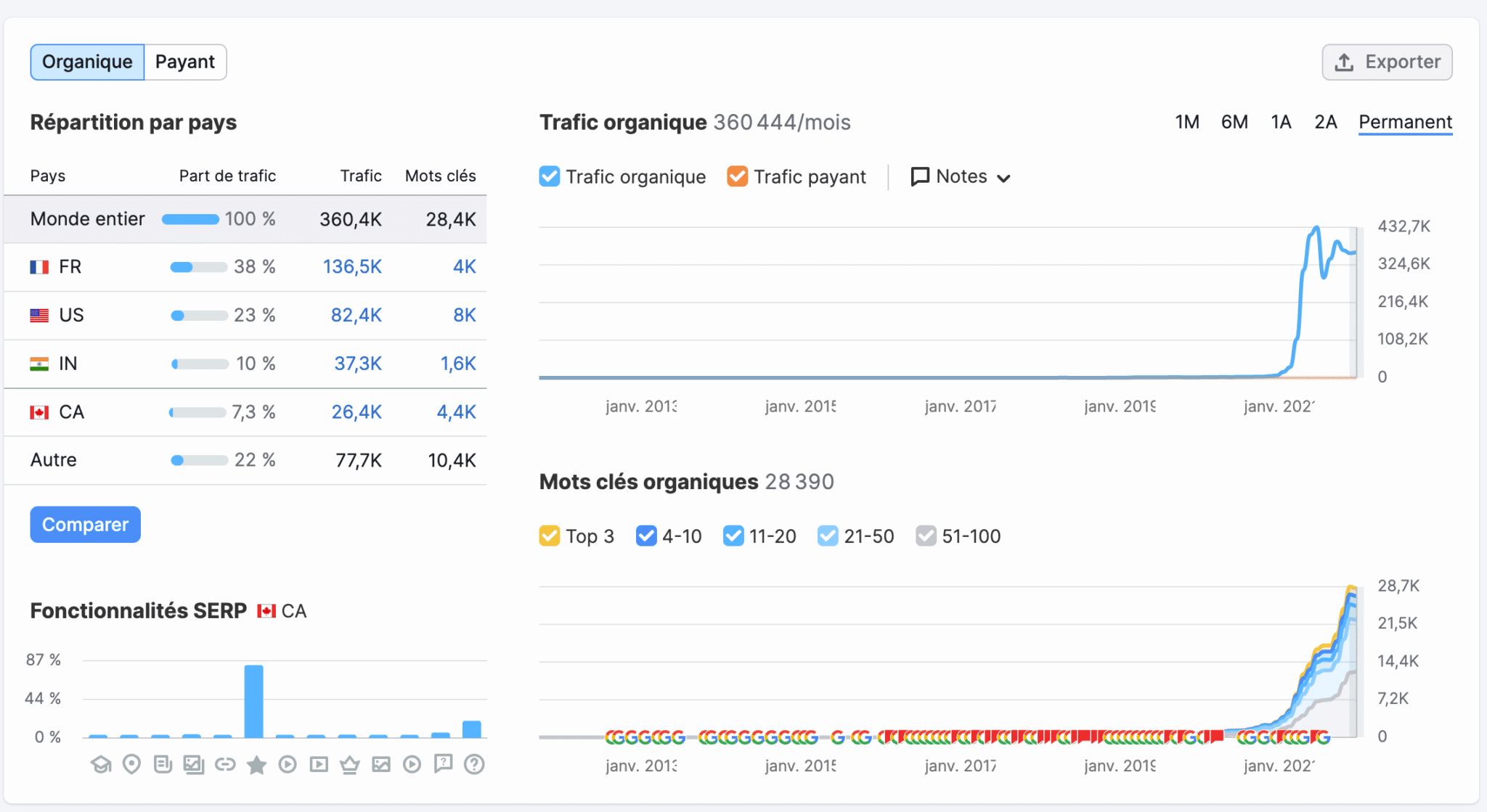Enable the 51-100 position range checkbox
The image size is (1487, 812).
[x=926, y=536]
